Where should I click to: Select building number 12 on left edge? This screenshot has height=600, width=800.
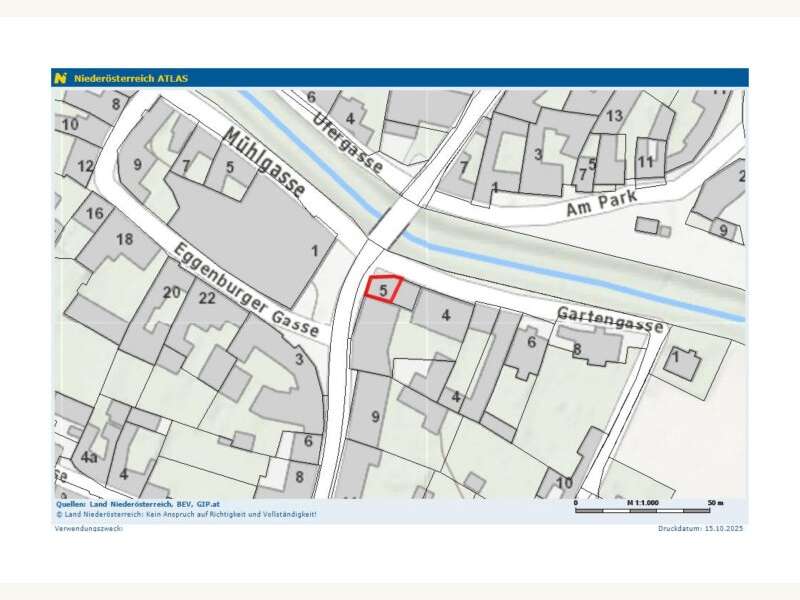(85, 166)
